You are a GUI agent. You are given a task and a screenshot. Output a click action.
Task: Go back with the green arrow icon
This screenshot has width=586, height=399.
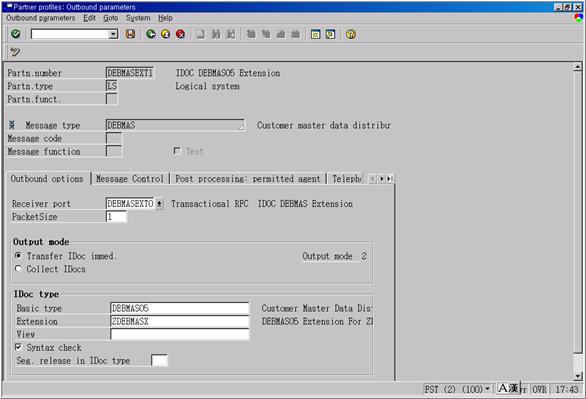click(x=151, y=34)
